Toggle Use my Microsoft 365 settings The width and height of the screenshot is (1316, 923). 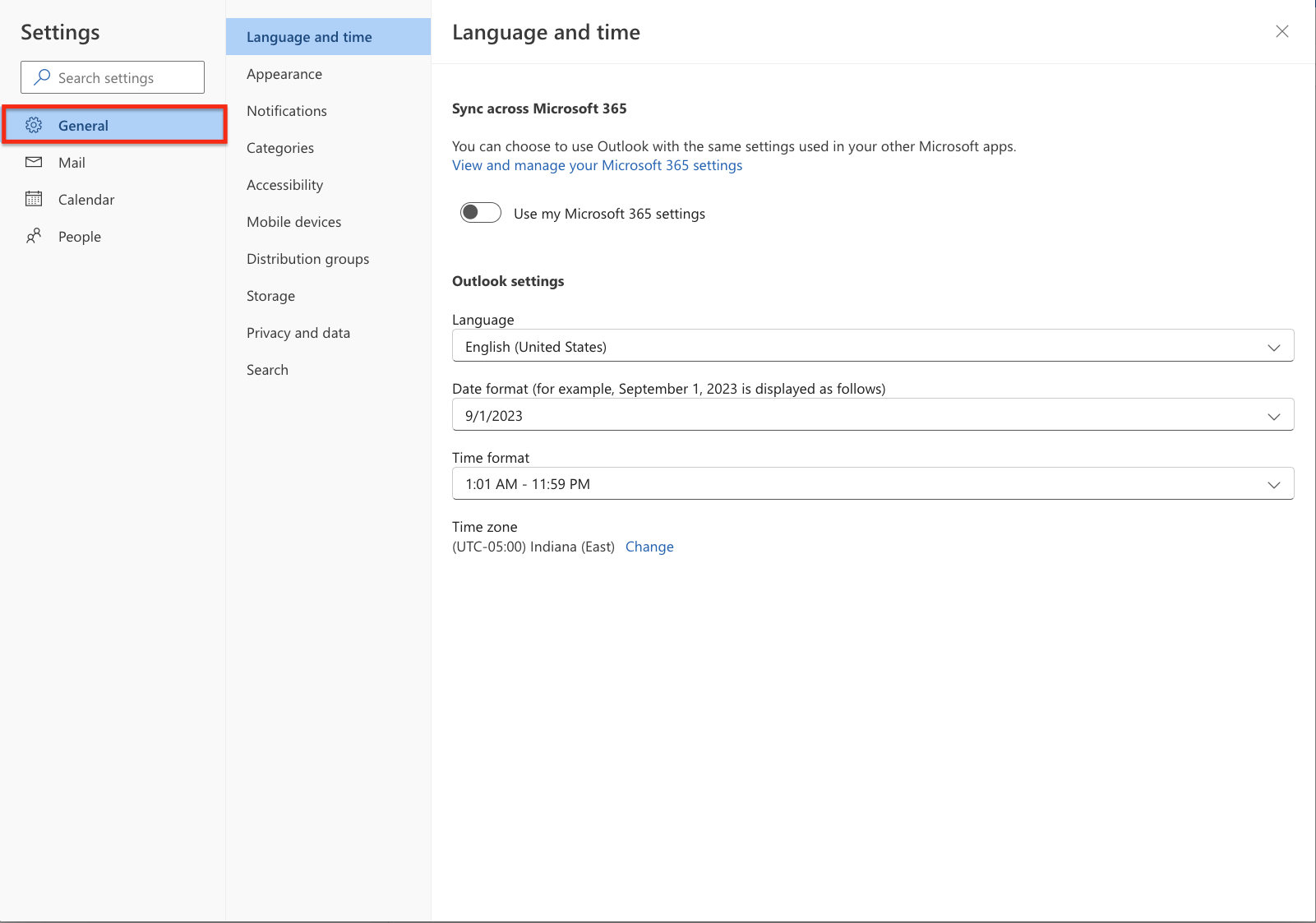tap(481, 213)
